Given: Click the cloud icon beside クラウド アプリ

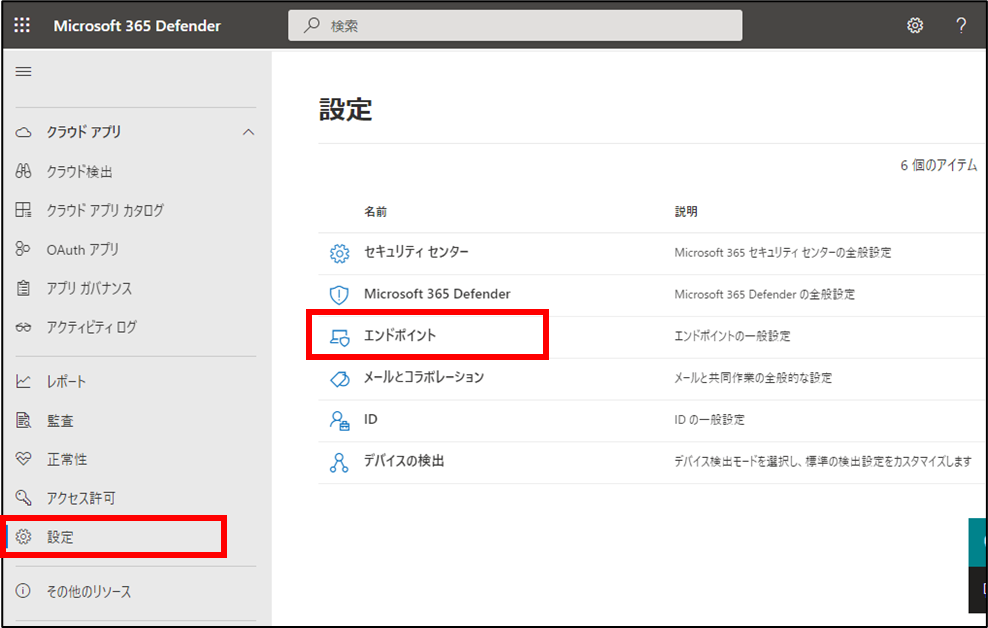Looking at the screenshot, I should (x=23, y=132).
